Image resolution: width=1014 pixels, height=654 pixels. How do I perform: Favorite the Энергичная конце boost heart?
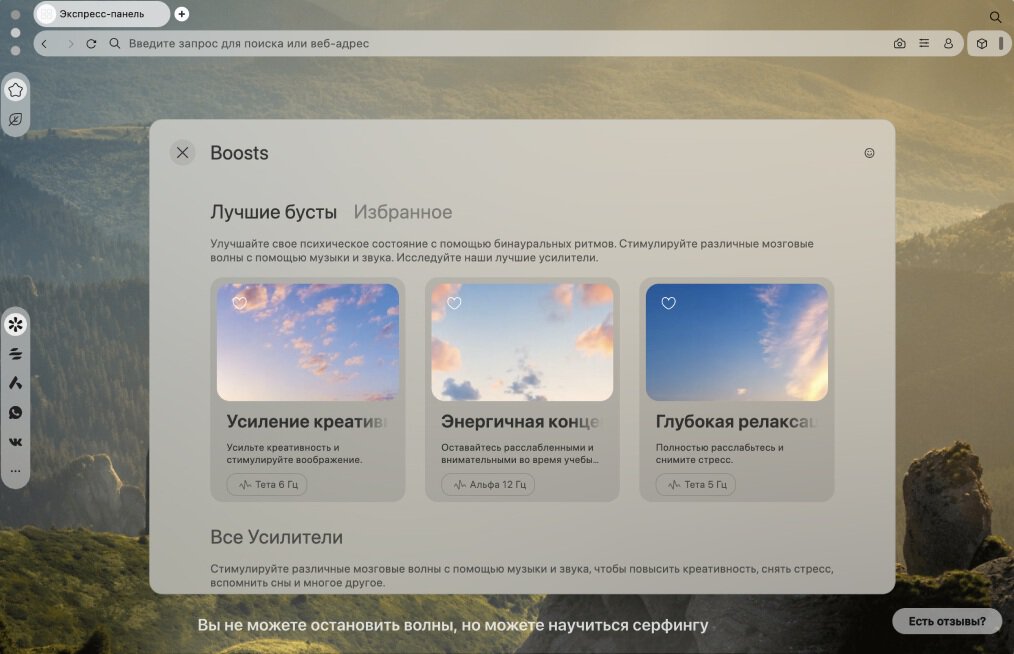point(455,303)
